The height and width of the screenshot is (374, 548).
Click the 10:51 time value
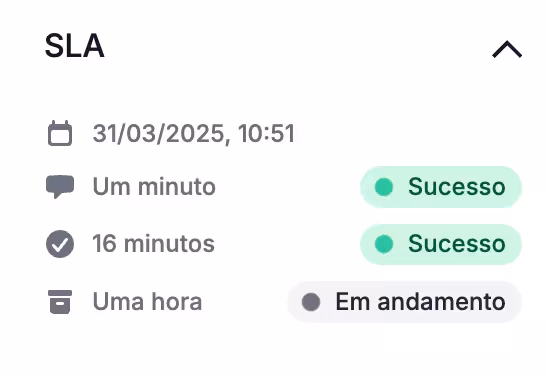coord(266,134)
